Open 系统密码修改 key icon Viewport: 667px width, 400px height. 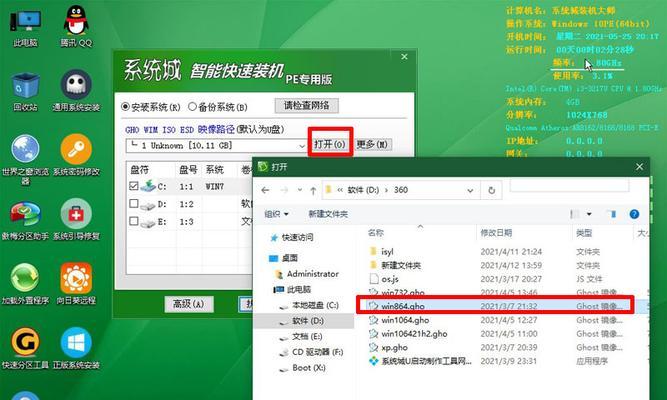pyautogui.click(x=76, y=155)
